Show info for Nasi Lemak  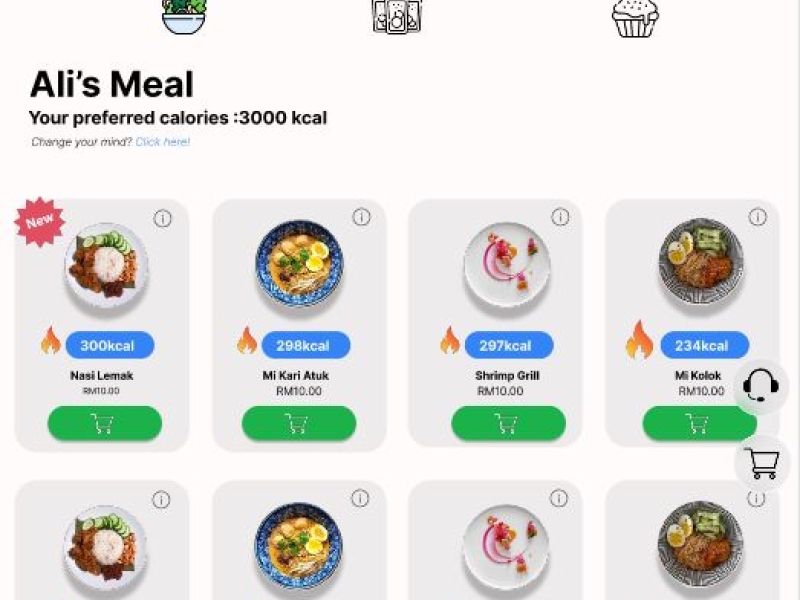tap(163, 219)
